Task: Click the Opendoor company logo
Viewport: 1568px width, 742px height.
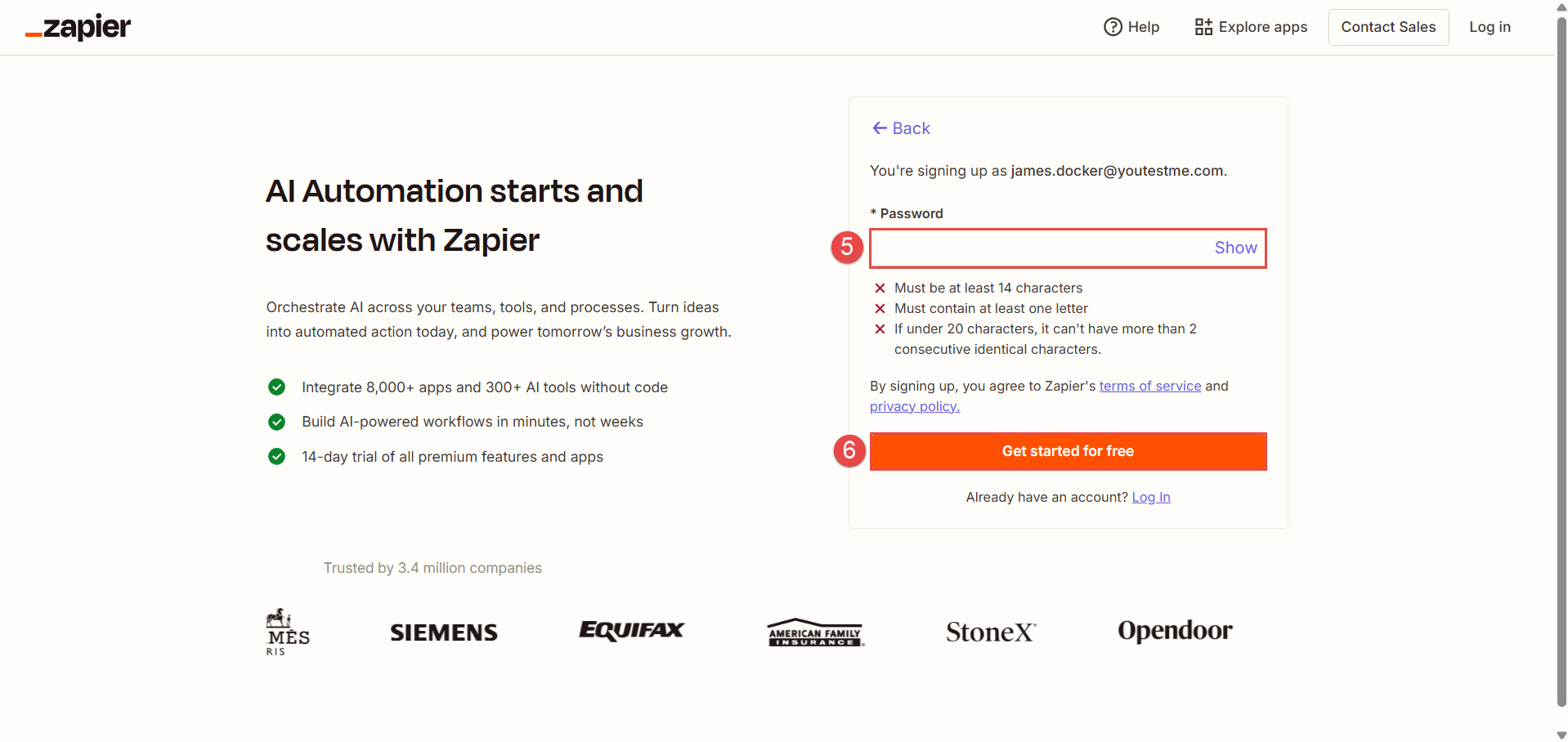Action: (x=1175, y=631)
